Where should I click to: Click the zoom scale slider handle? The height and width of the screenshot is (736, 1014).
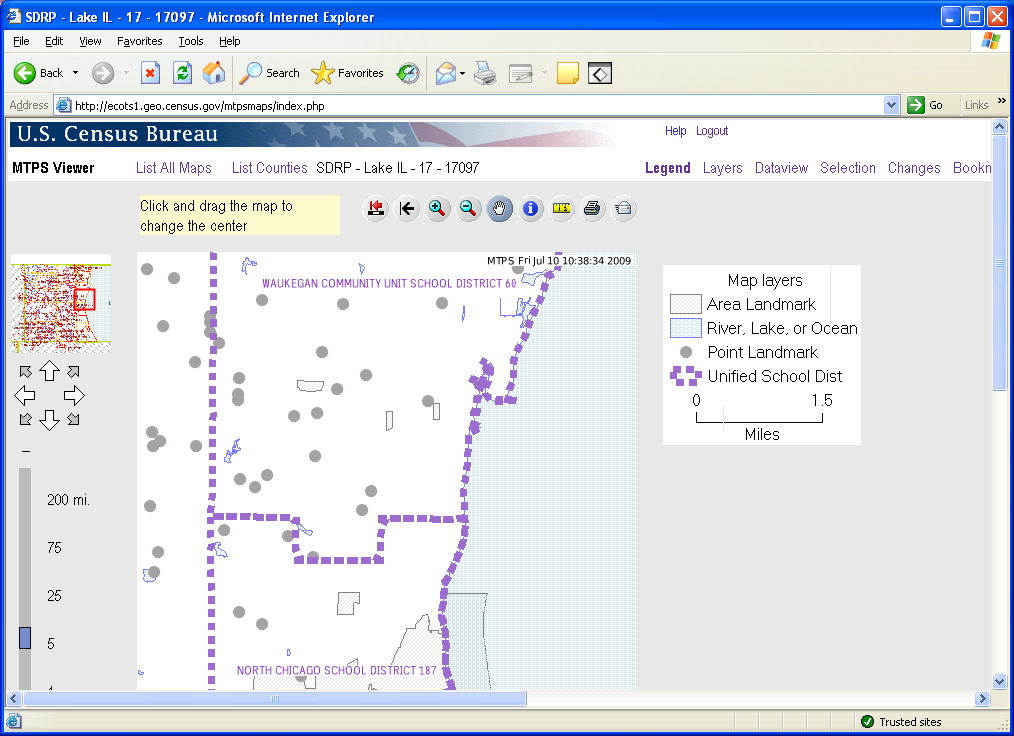click(25, 637)
